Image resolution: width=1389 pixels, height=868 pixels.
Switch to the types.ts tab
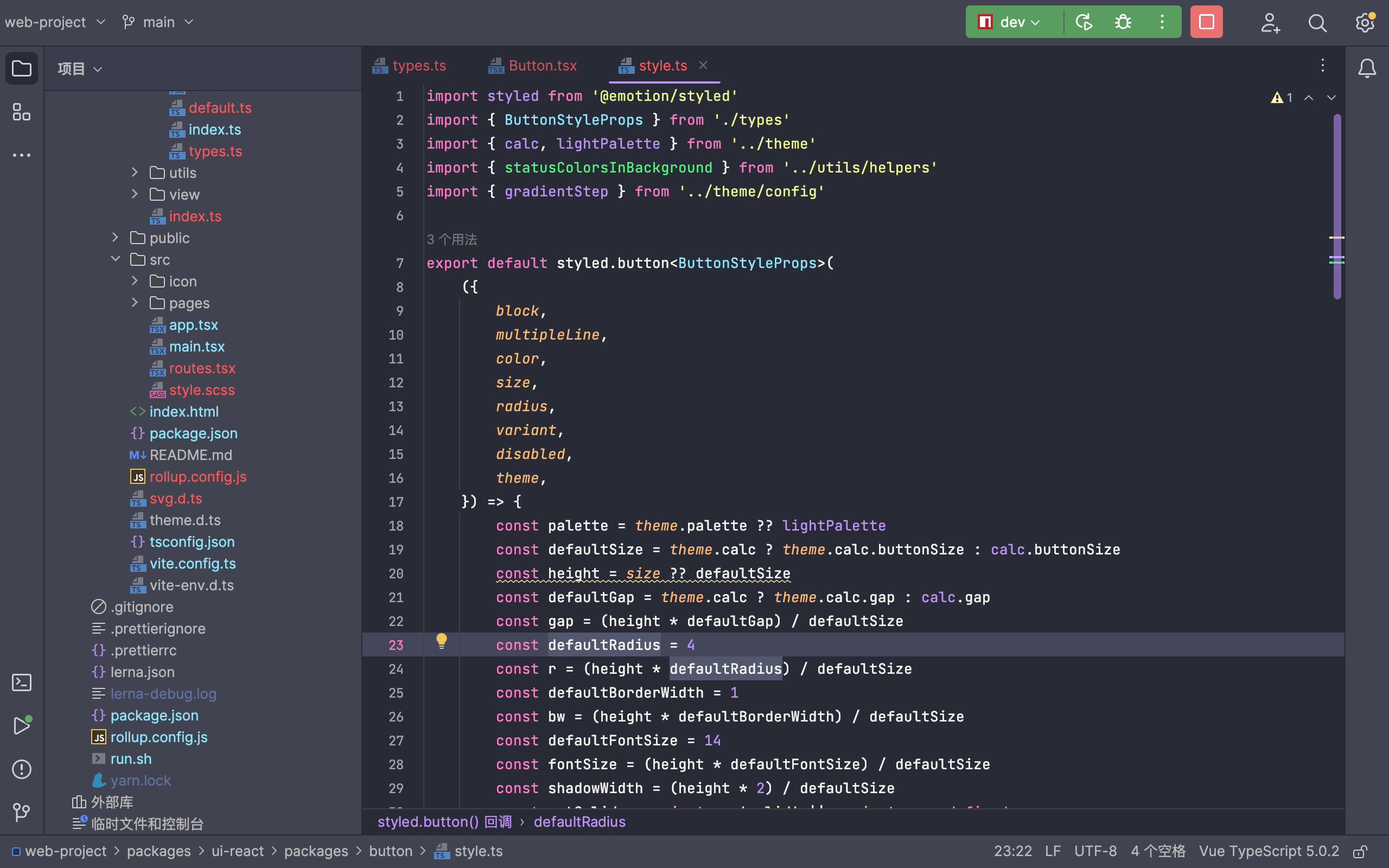coord(409,66)
